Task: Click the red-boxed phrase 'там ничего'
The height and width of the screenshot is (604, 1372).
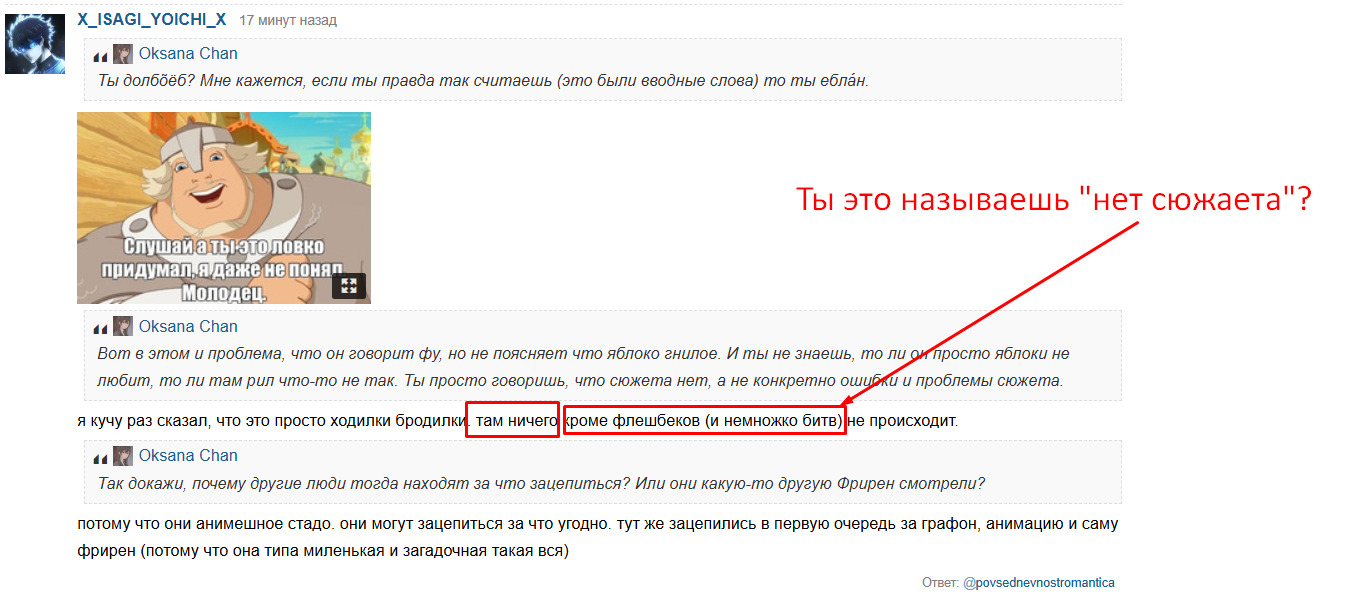Action: [512, 421]
